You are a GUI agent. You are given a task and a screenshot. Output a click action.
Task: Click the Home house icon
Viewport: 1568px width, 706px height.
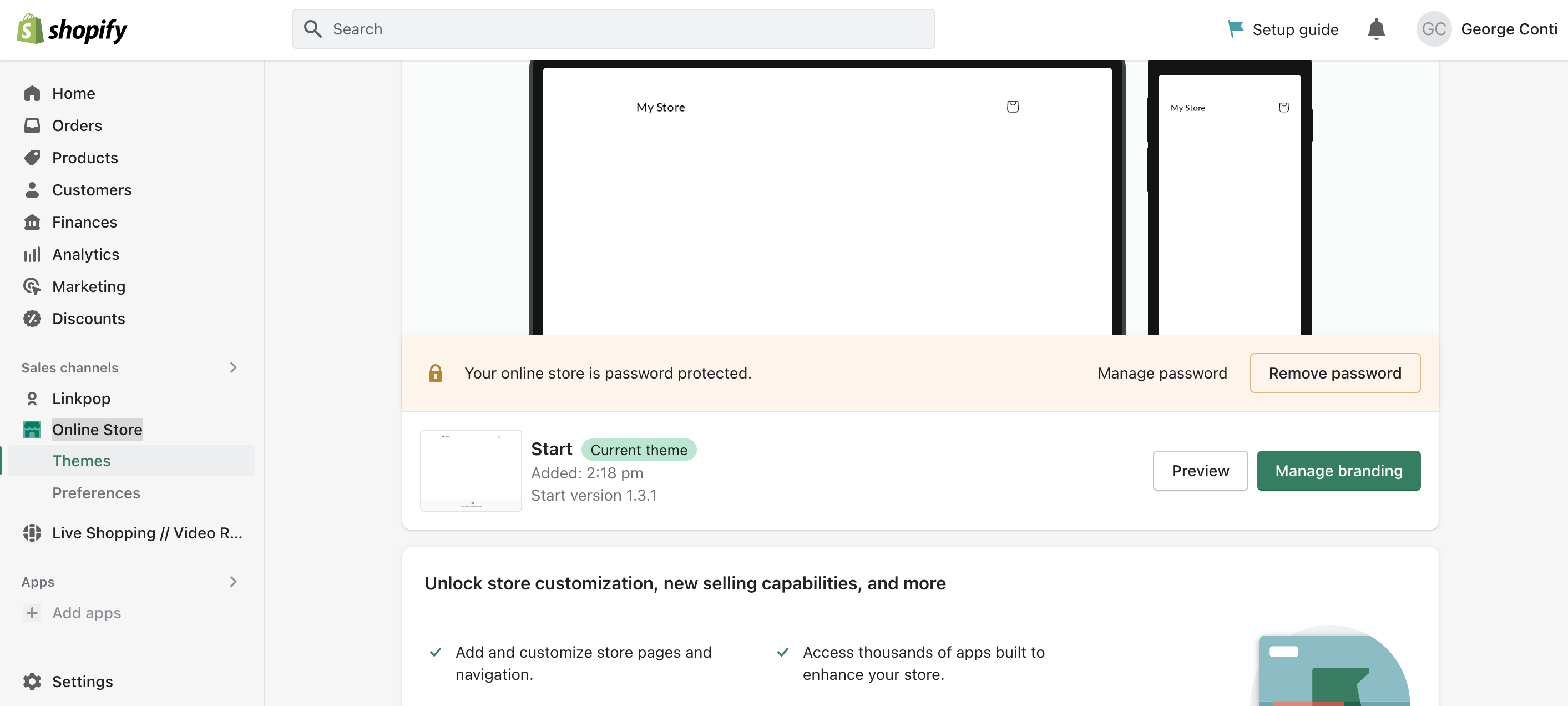click(32, 93)
